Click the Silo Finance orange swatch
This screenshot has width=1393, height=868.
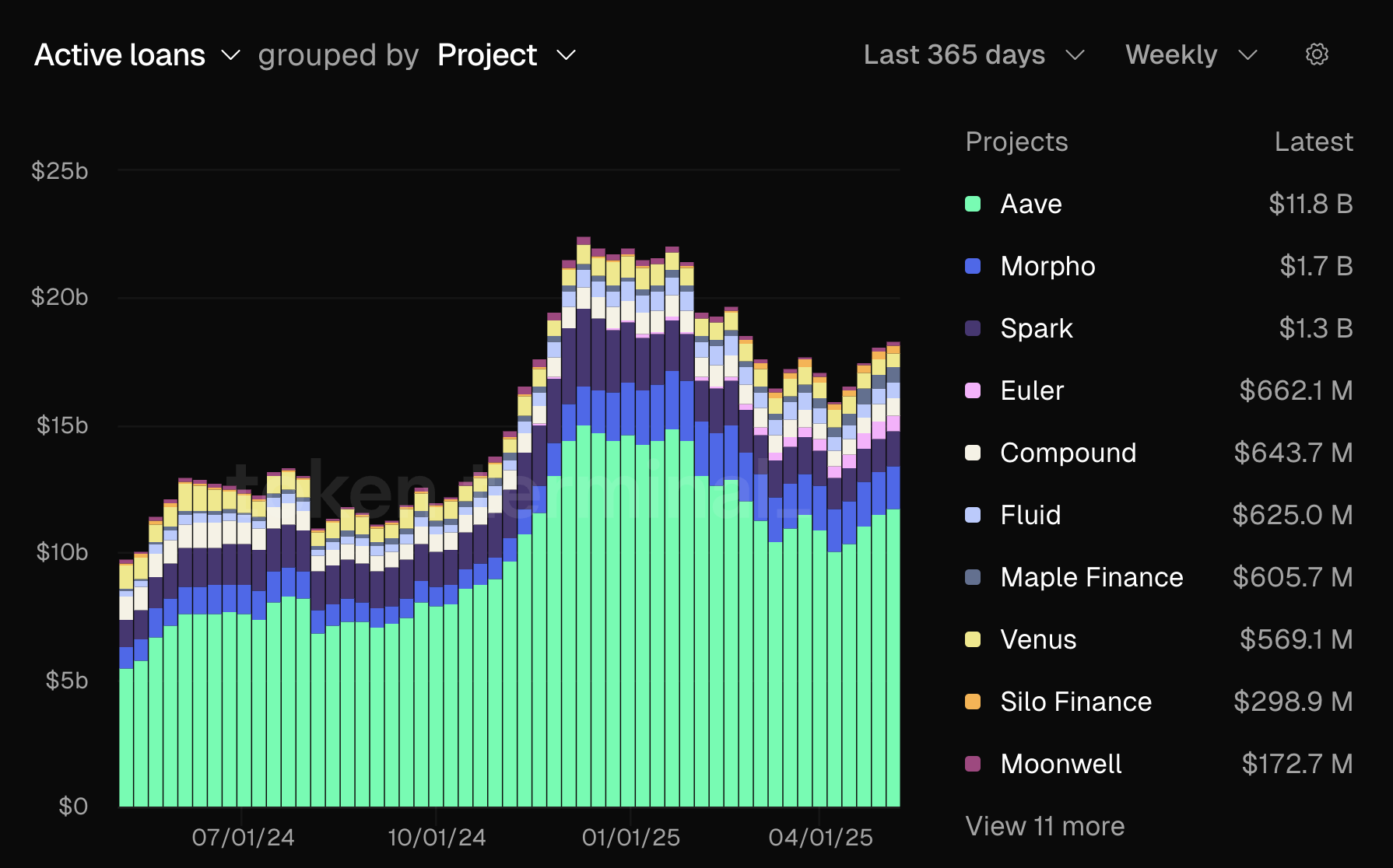[x=973, y=702]
